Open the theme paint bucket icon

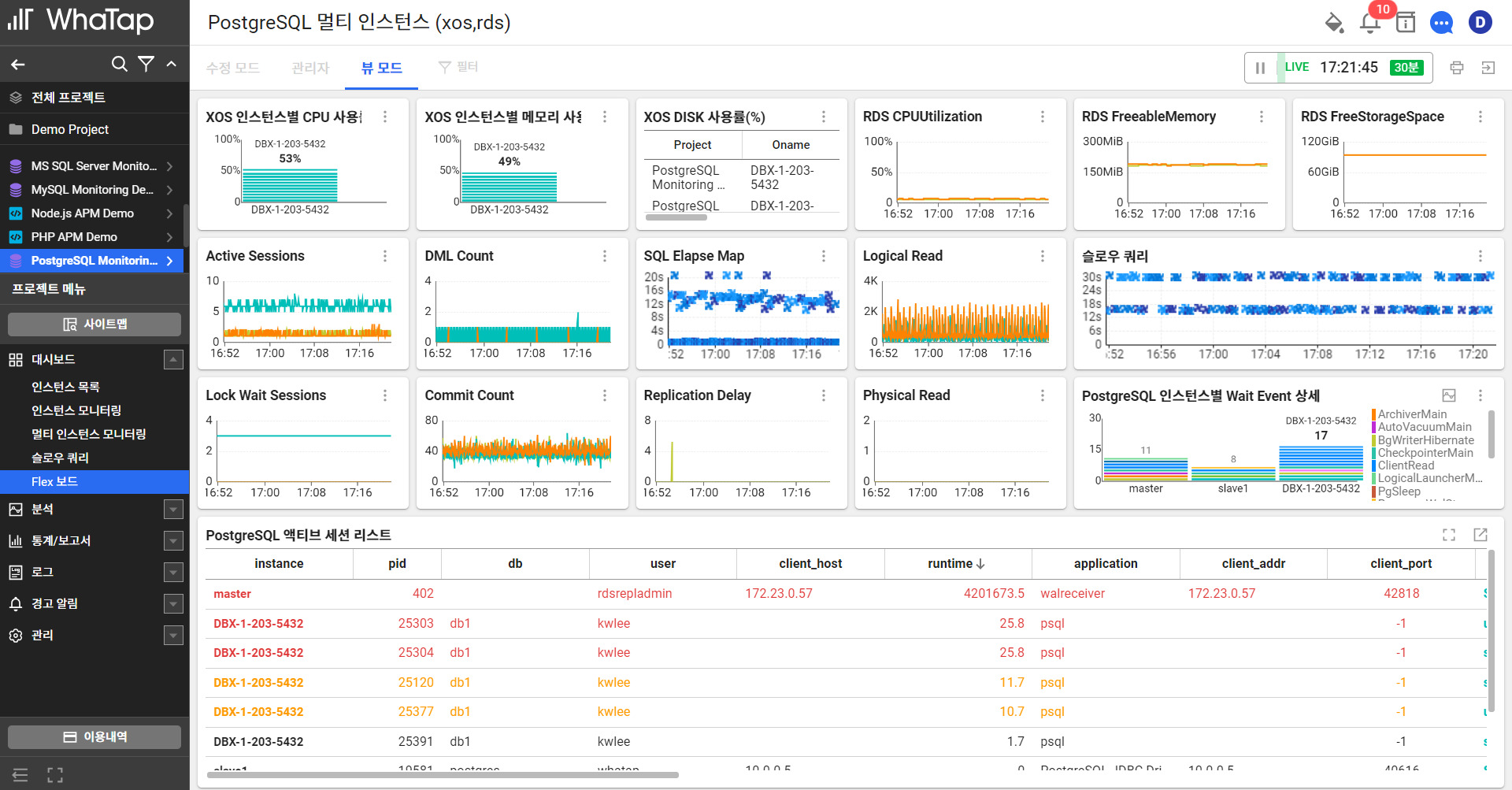click(x=1334, y=23)
